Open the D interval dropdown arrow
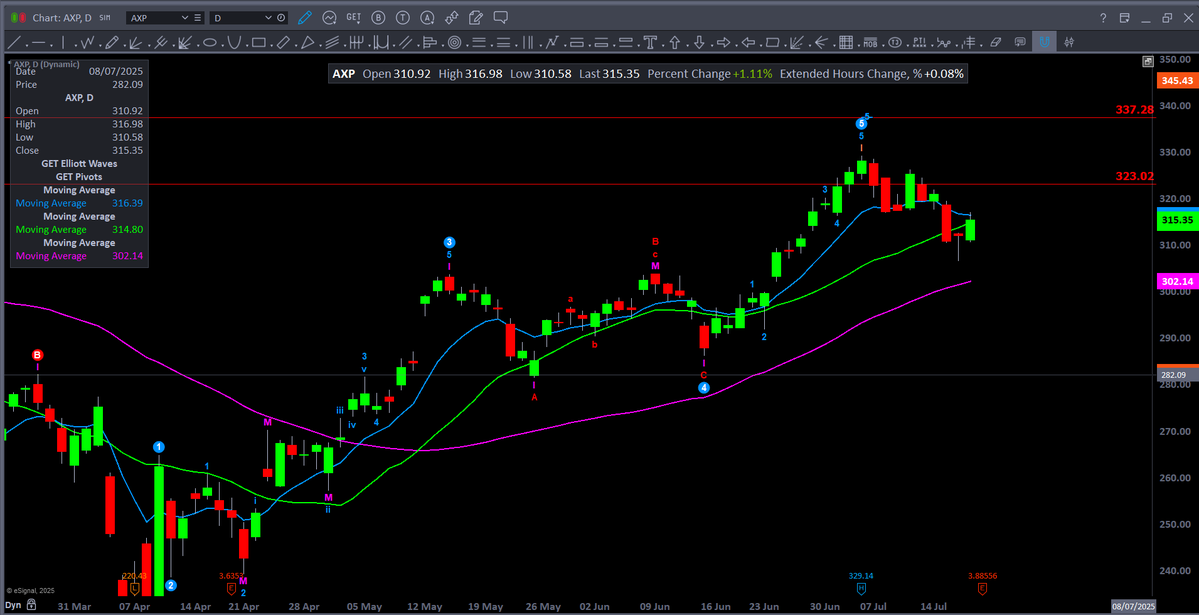Image resolution: width=1199 pixels, height=615 pixels. (268, 17)
